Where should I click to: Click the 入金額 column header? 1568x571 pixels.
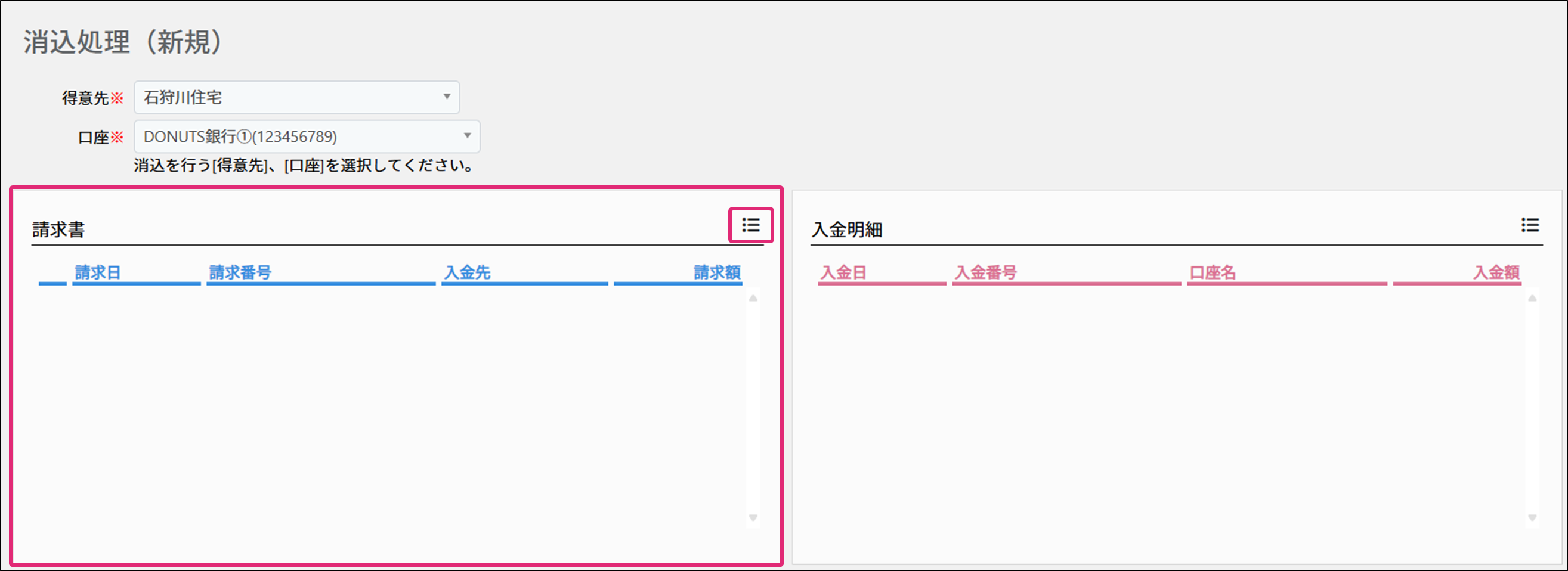[1496, 272]
